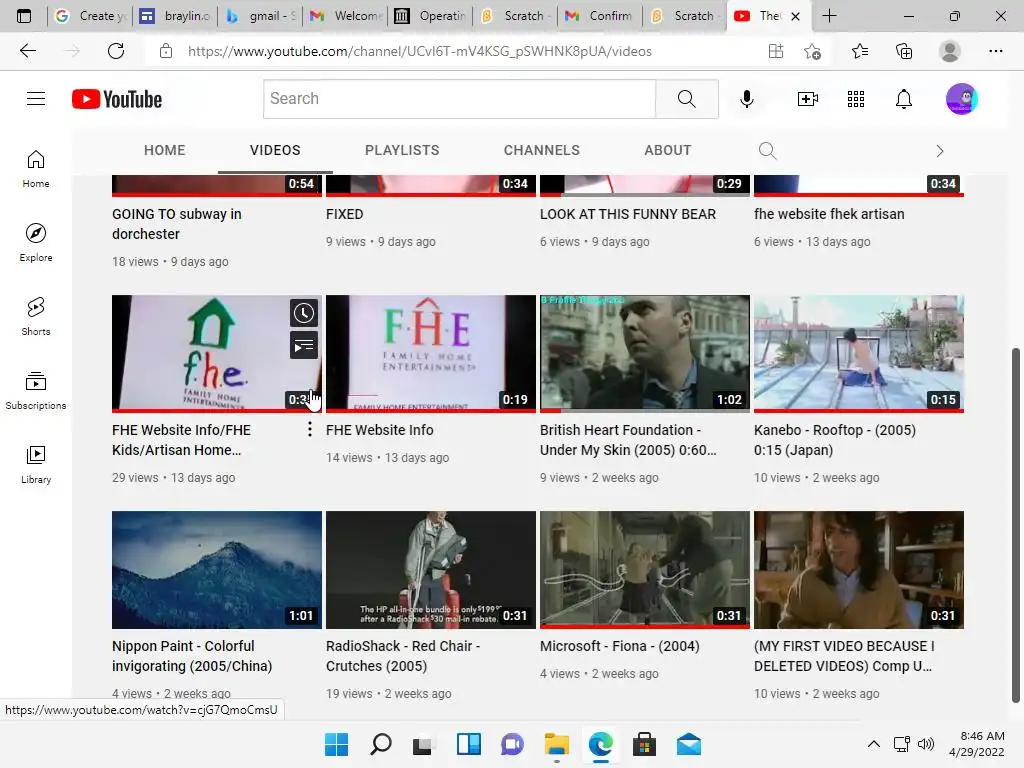This screenshot has height=768, width=1024.
Task: Open the FHE Website Info video title
Action: (379, 430)
